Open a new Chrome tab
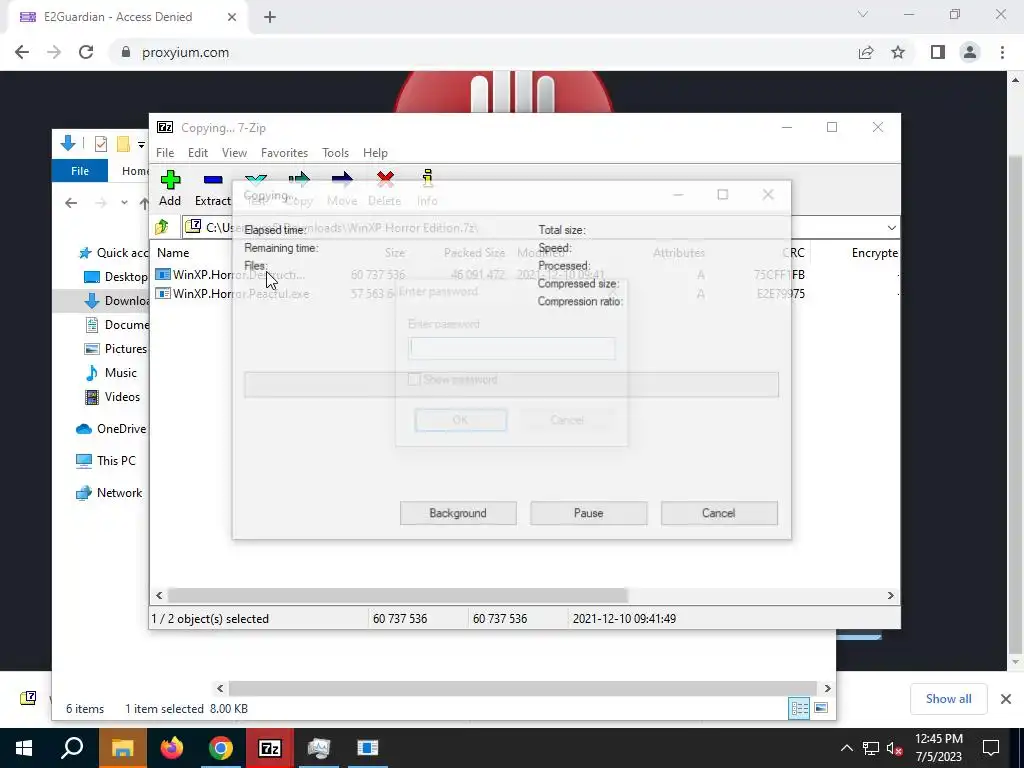1024x768 pixels. coord(270,17)
